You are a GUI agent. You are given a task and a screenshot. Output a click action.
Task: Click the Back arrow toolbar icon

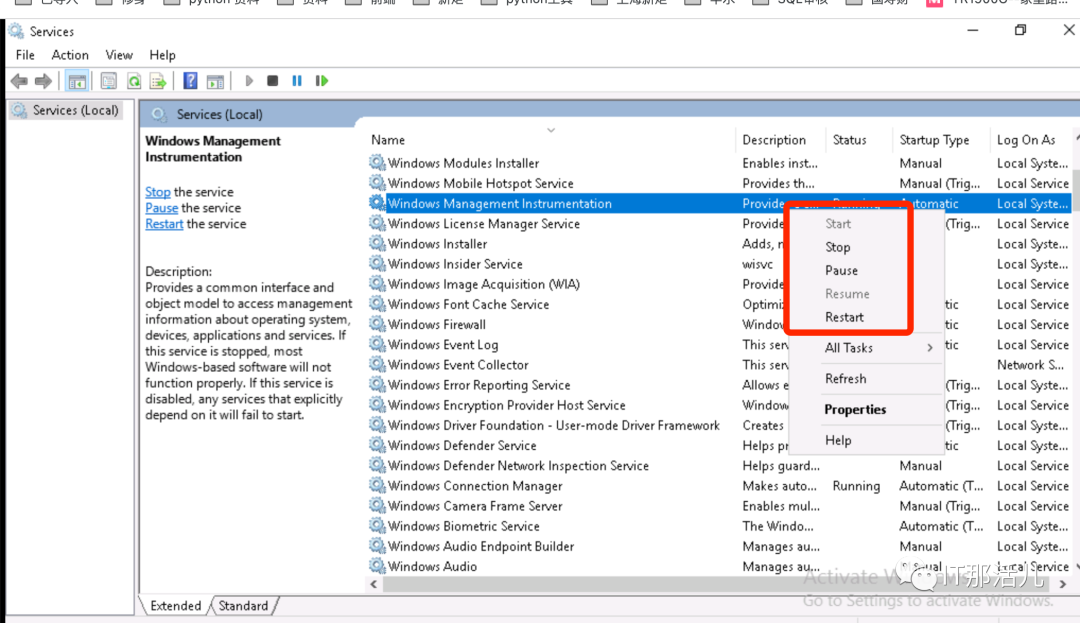[x=19, y=81]
